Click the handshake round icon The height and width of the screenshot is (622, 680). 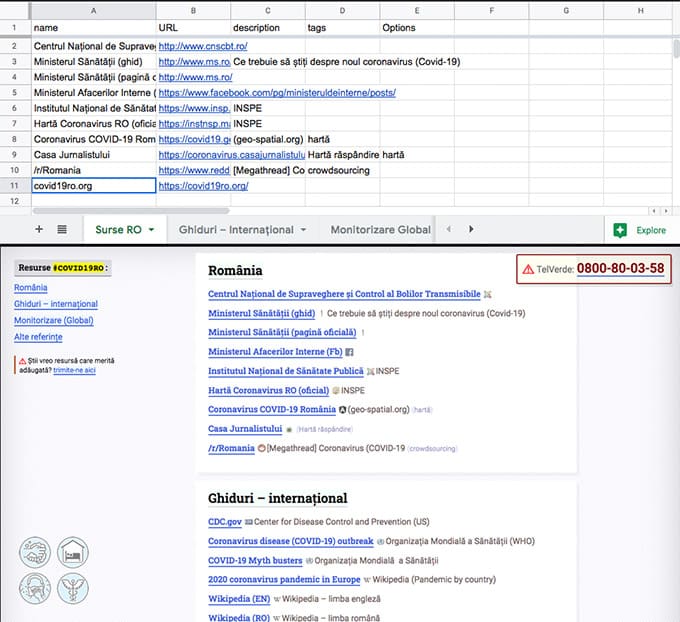pos(35,553)
